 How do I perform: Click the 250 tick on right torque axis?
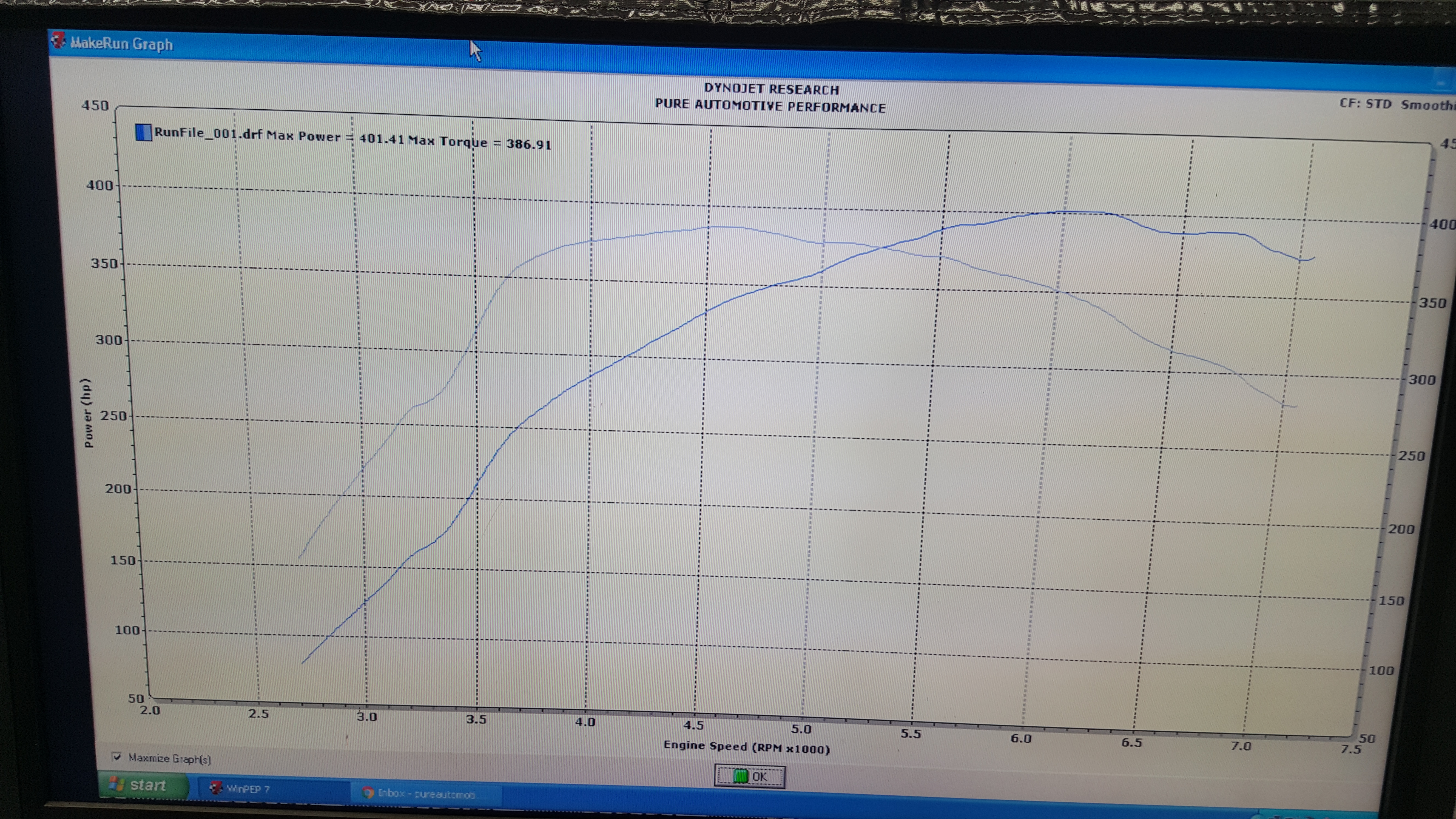[1411, 456]
